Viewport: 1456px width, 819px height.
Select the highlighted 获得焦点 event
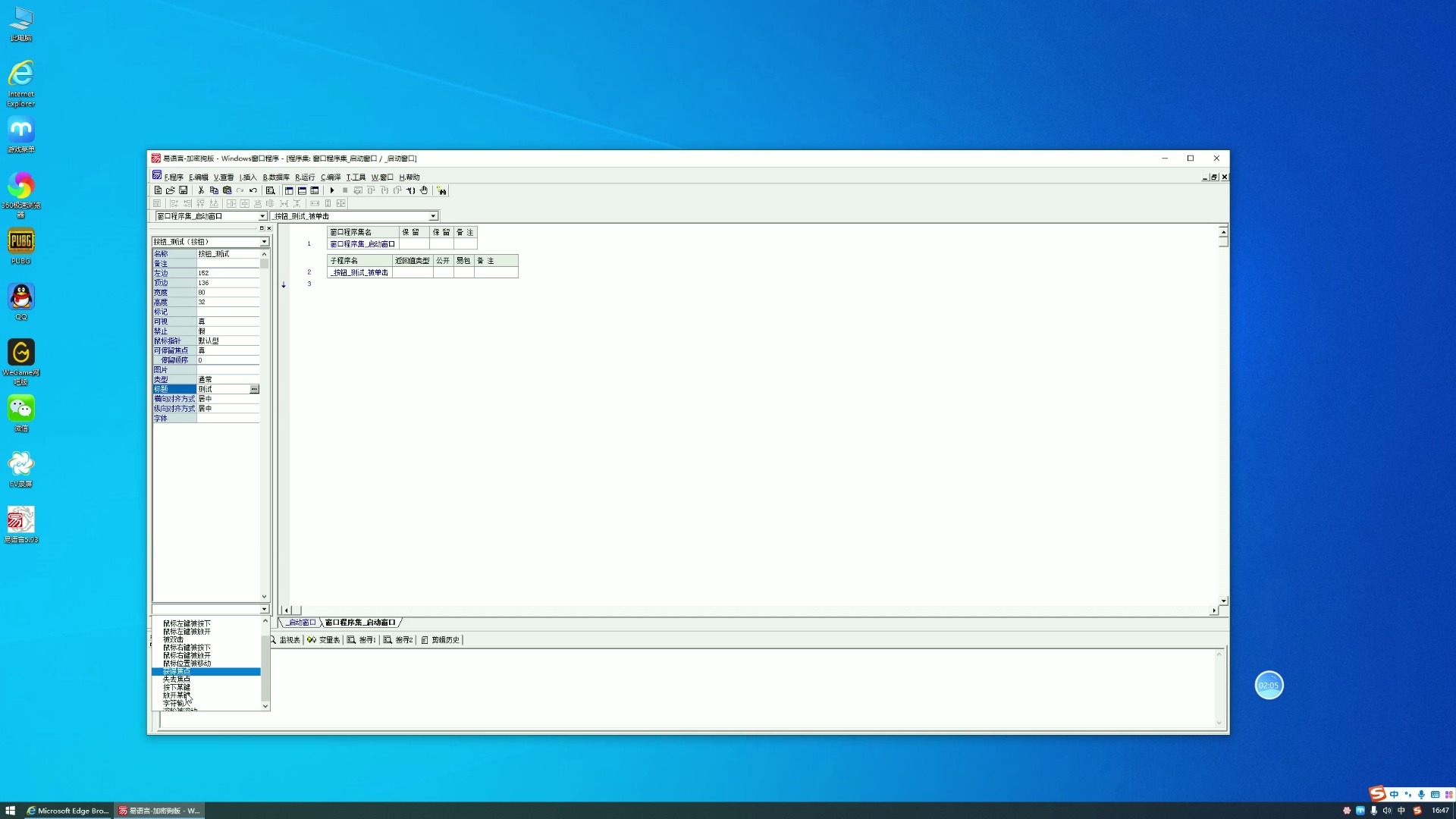206,672
